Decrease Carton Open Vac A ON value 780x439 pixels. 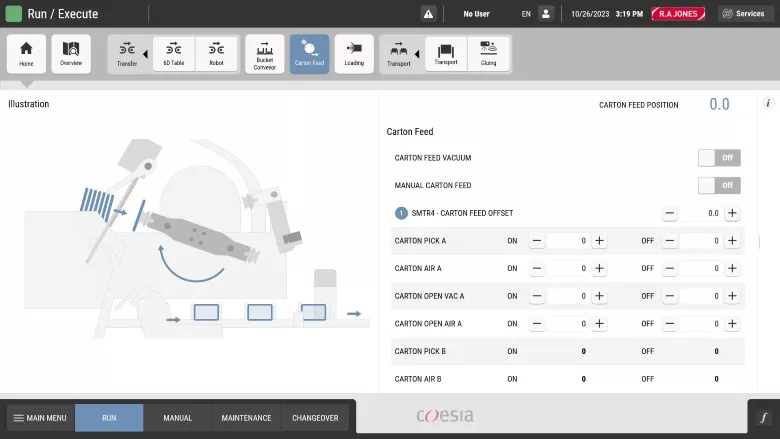(537, 296)
